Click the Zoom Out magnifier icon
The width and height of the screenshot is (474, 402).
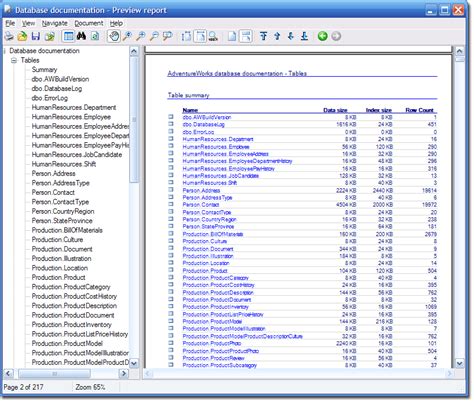154,36
